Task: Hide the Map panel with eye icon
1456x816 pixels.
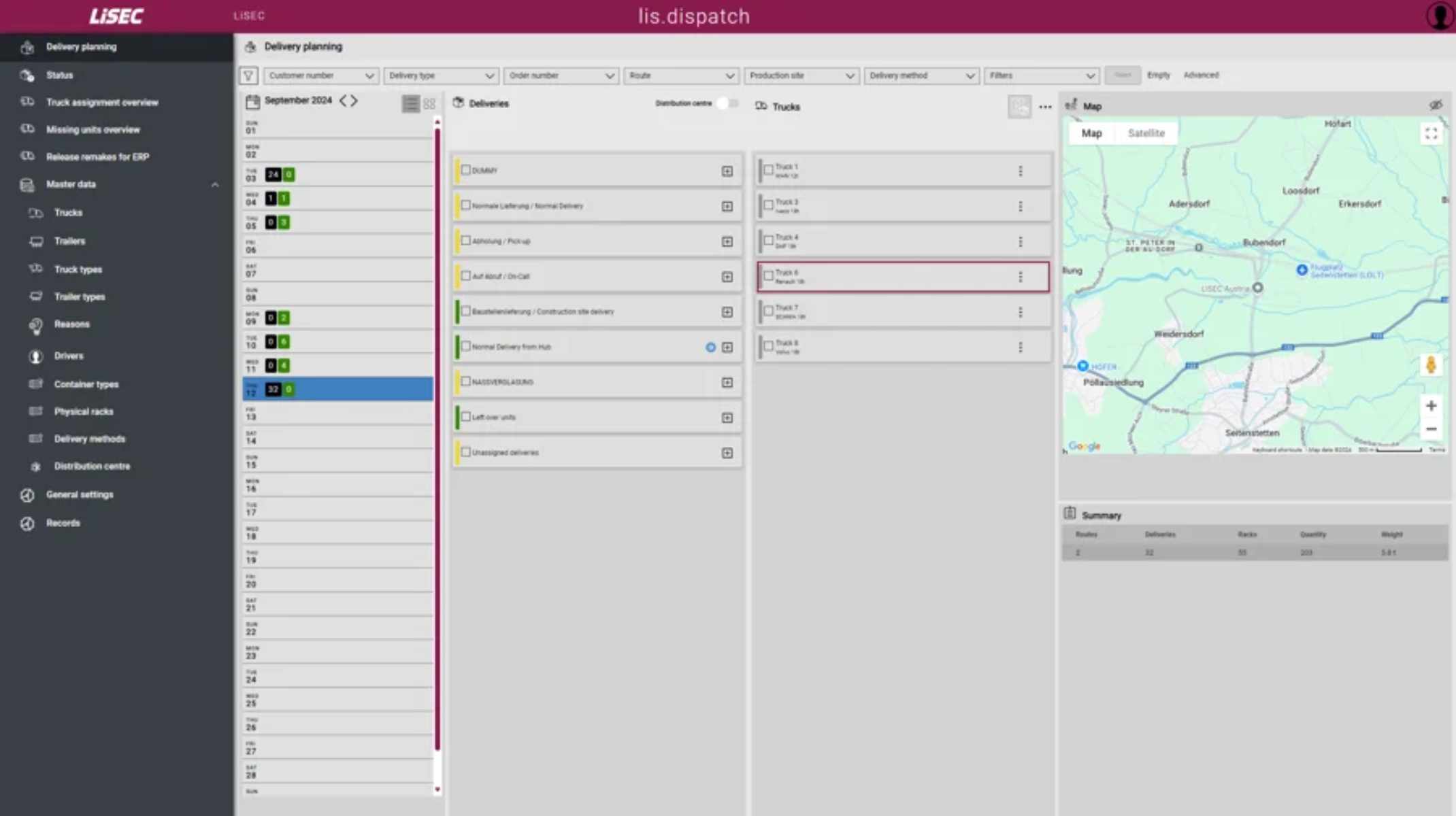Action: [1436, 105]
